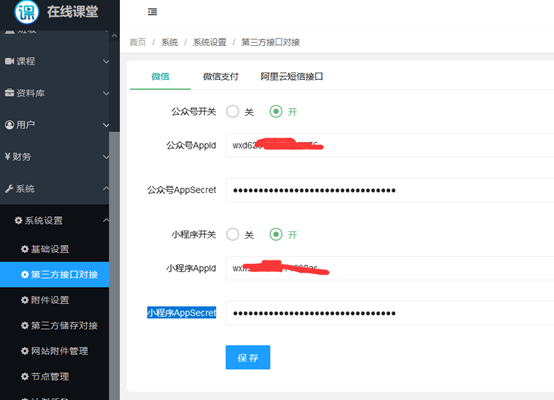This screenshot has width=554, height=400.
Task: Focus the 公众号AppId input field
Action: pyautogui.click(x=390, y=145)
